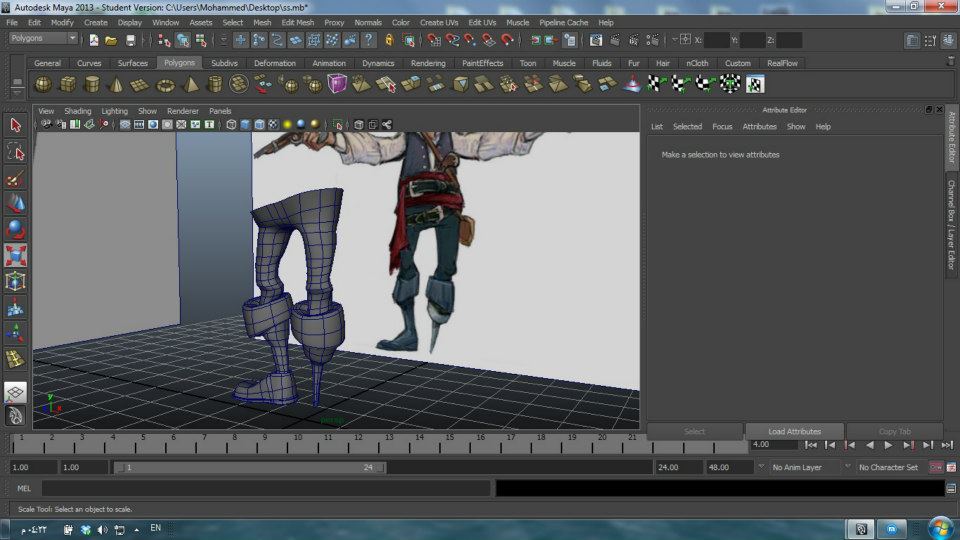Open the New Scene icon
960x540 pixels.
pos(94,40)
